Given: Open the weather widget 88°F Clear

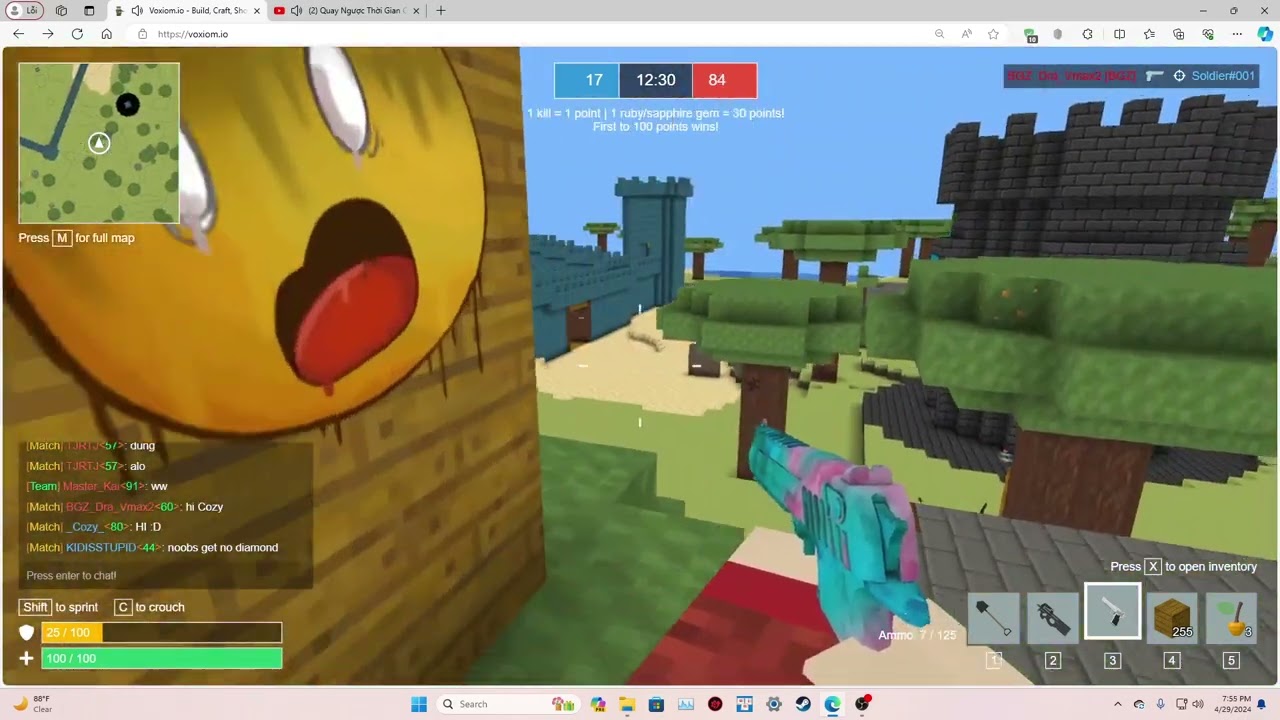Looking at the screenshot, I should pyautogui.click(x=33, y=704).
